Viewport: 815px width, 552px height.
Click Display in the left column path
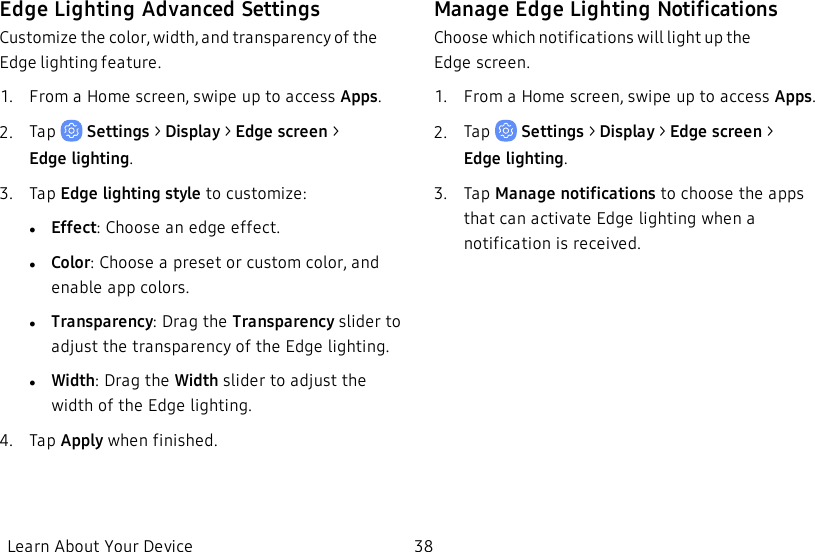[x=193, y=132]
